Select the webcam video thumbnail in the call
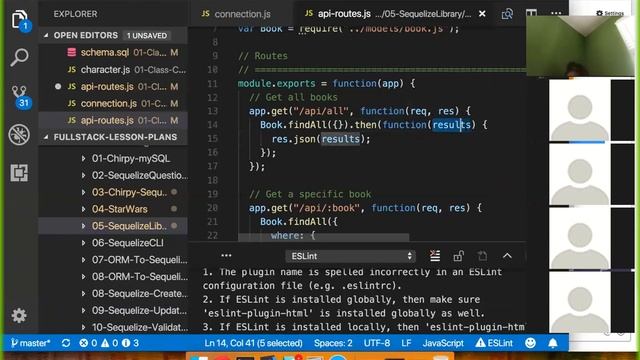The height and width of the screenshot is (360, 640). click(x=580, y=46)
